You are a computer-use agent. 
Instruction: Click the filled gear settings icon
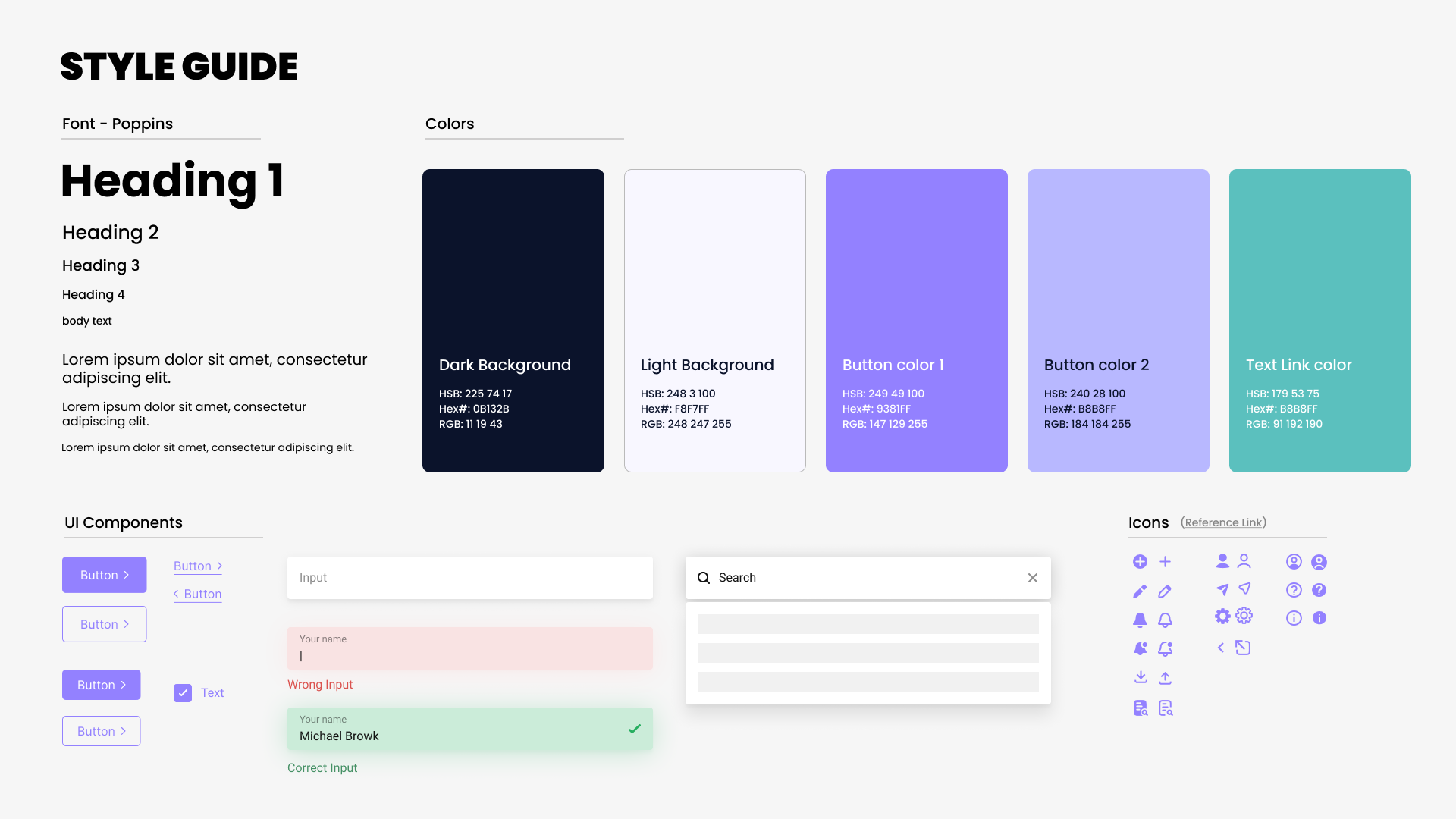coord(1222,617)
